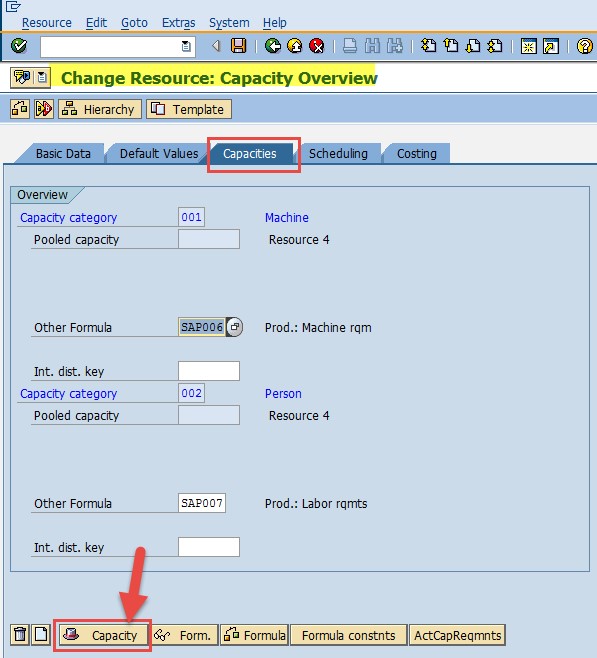597x658 pixels.
Task: Open the Goto menu
Action: pos(134,23)
